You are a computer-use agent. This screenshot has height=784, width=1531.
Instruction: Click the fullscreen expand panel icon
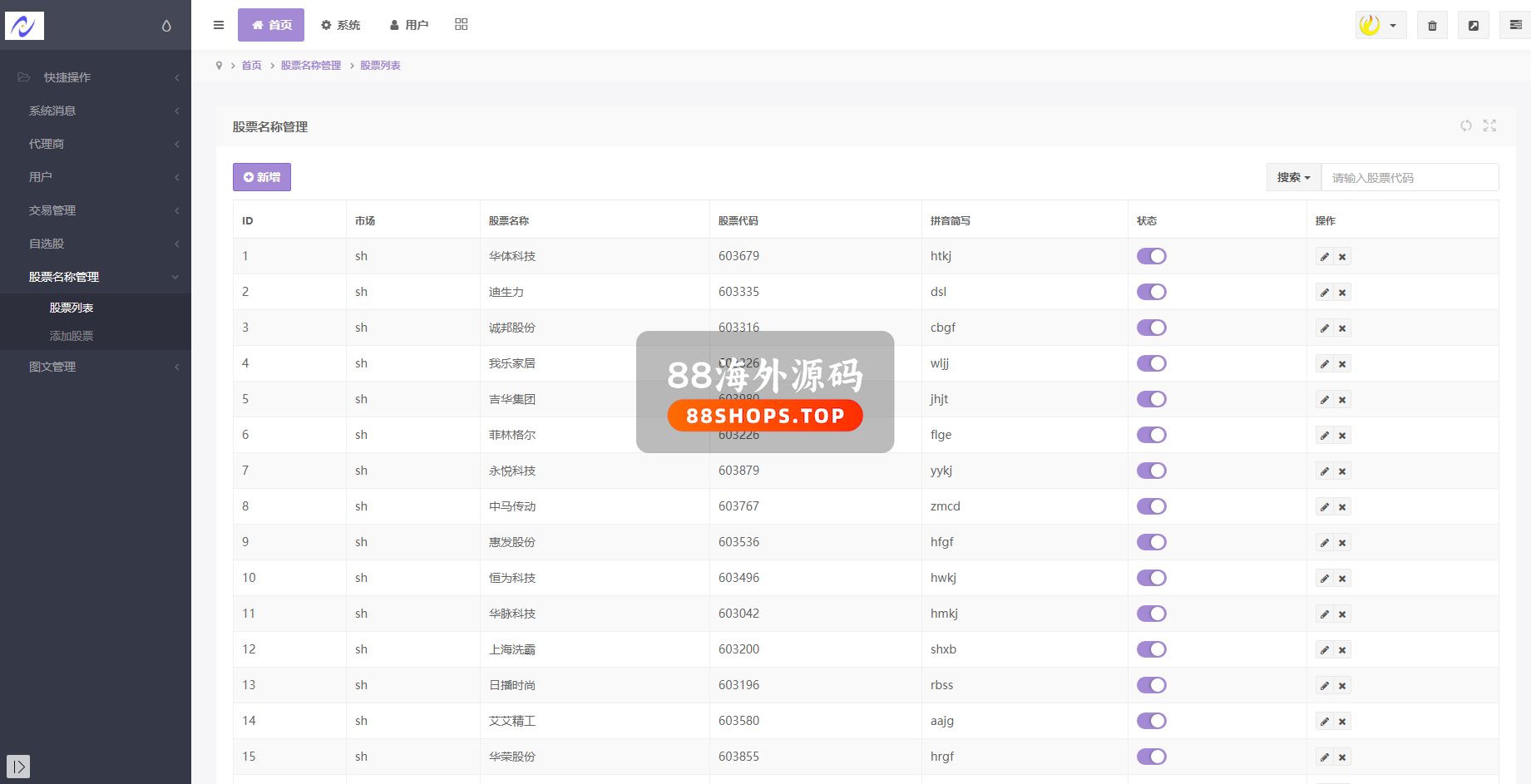point(1489,126)
